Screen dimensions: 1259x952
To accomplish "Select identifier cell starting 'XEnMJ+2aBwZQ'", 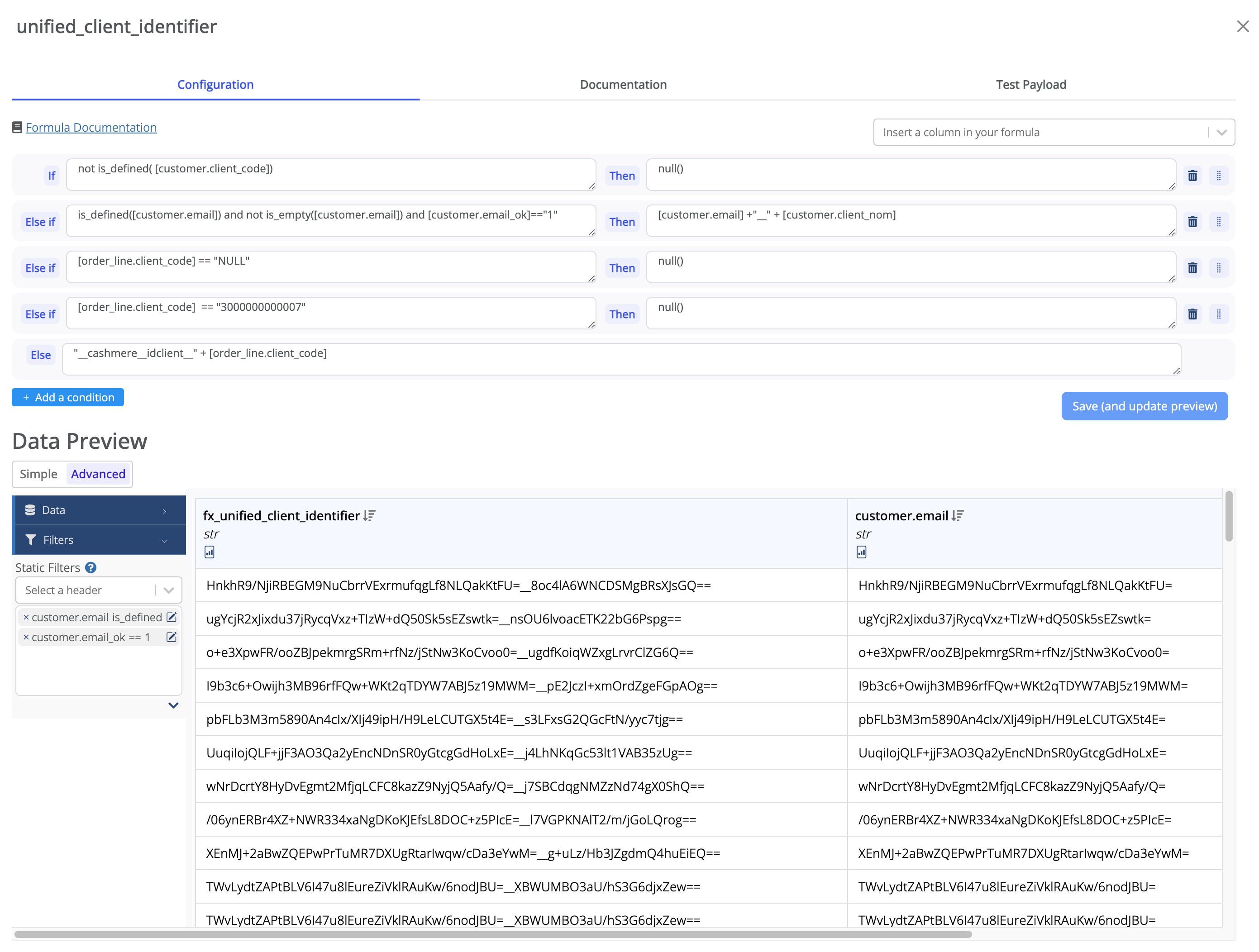I will [x=521, y=853].
